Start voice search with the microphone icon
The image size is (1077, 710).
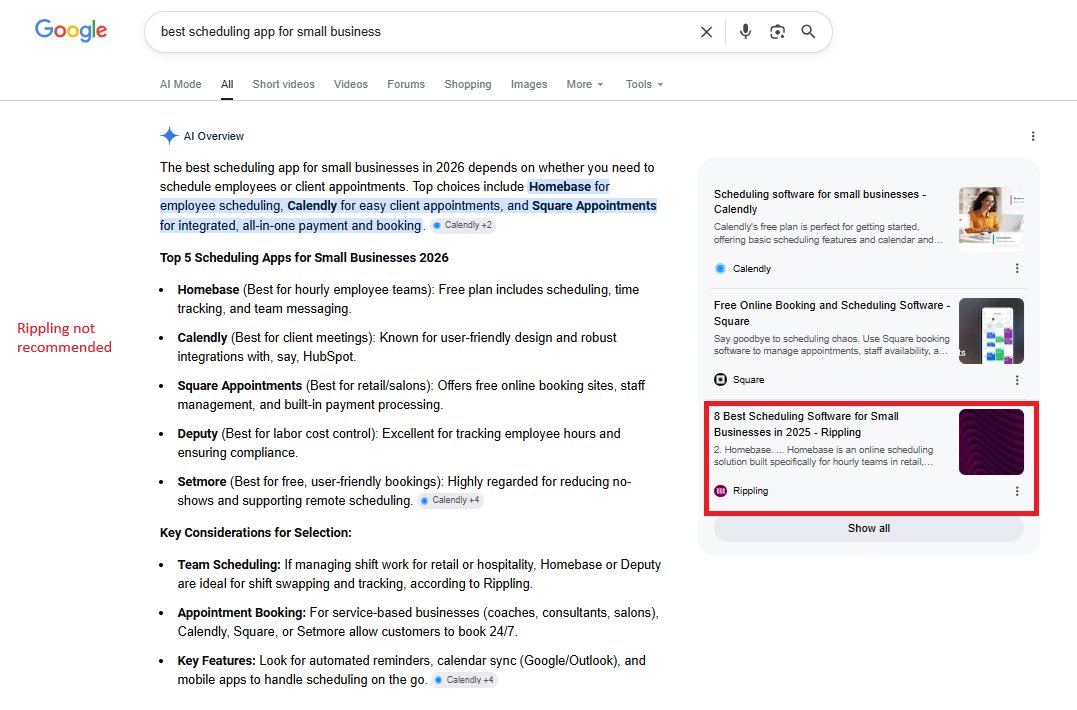click(745, 32)
